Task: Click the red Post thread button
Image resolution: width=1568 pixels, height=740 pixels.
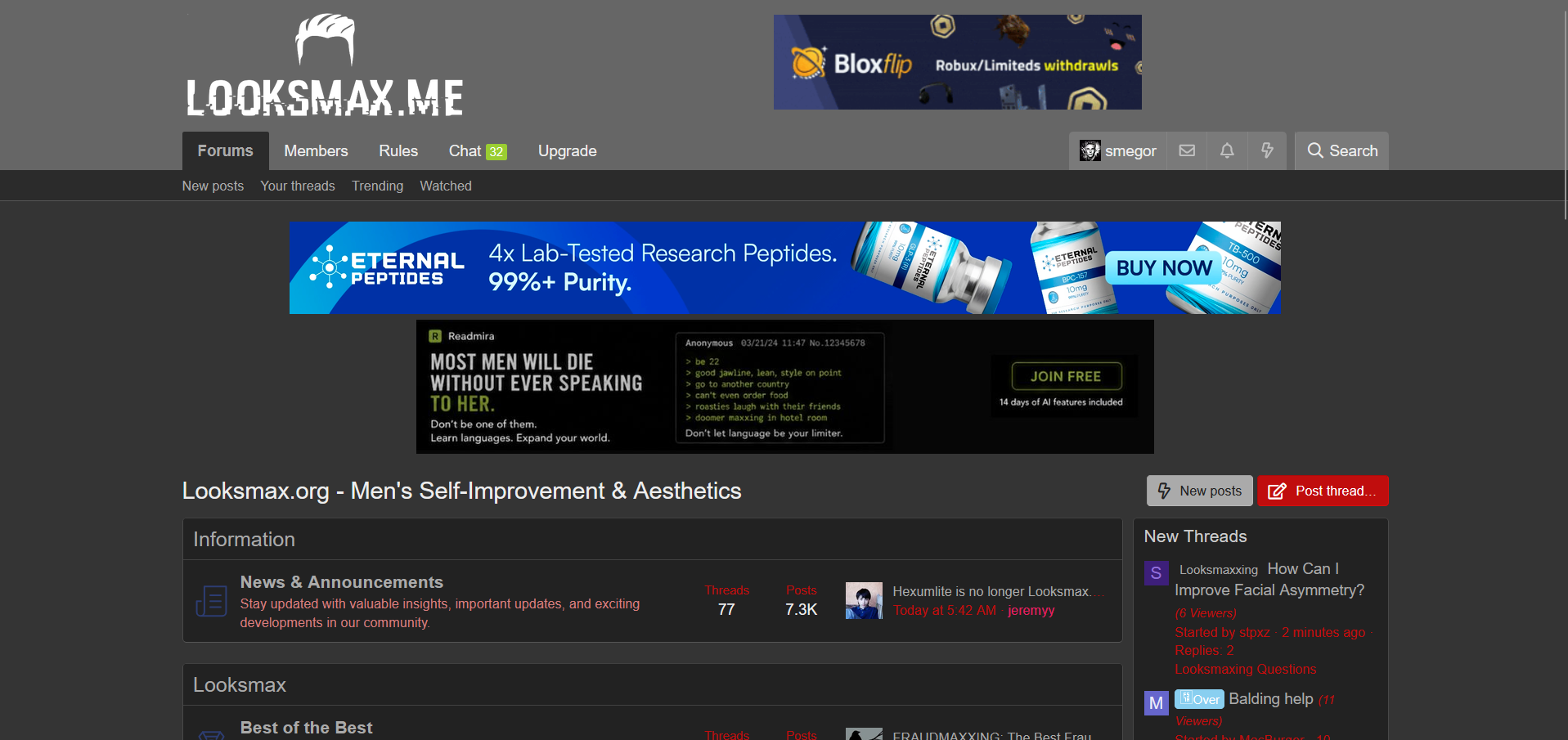Action: pyautogui.click(x=1323, y=491)
